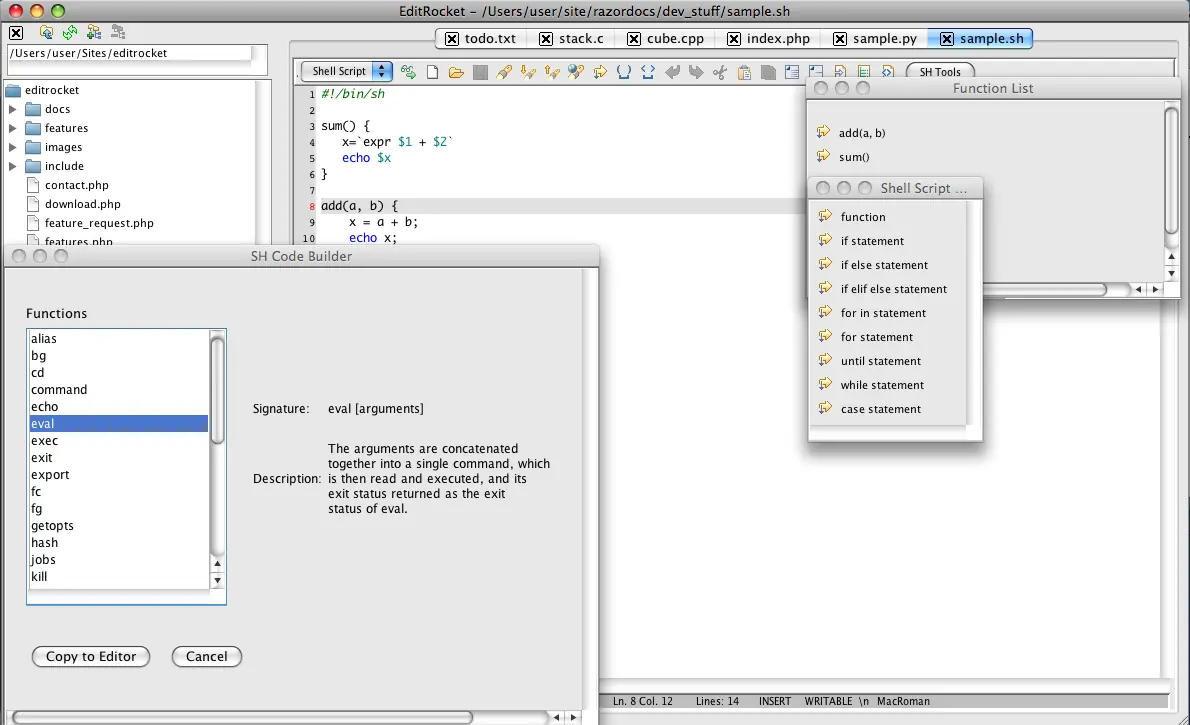
Task: Cut selection with scissors icon
Action: point(720,72)
